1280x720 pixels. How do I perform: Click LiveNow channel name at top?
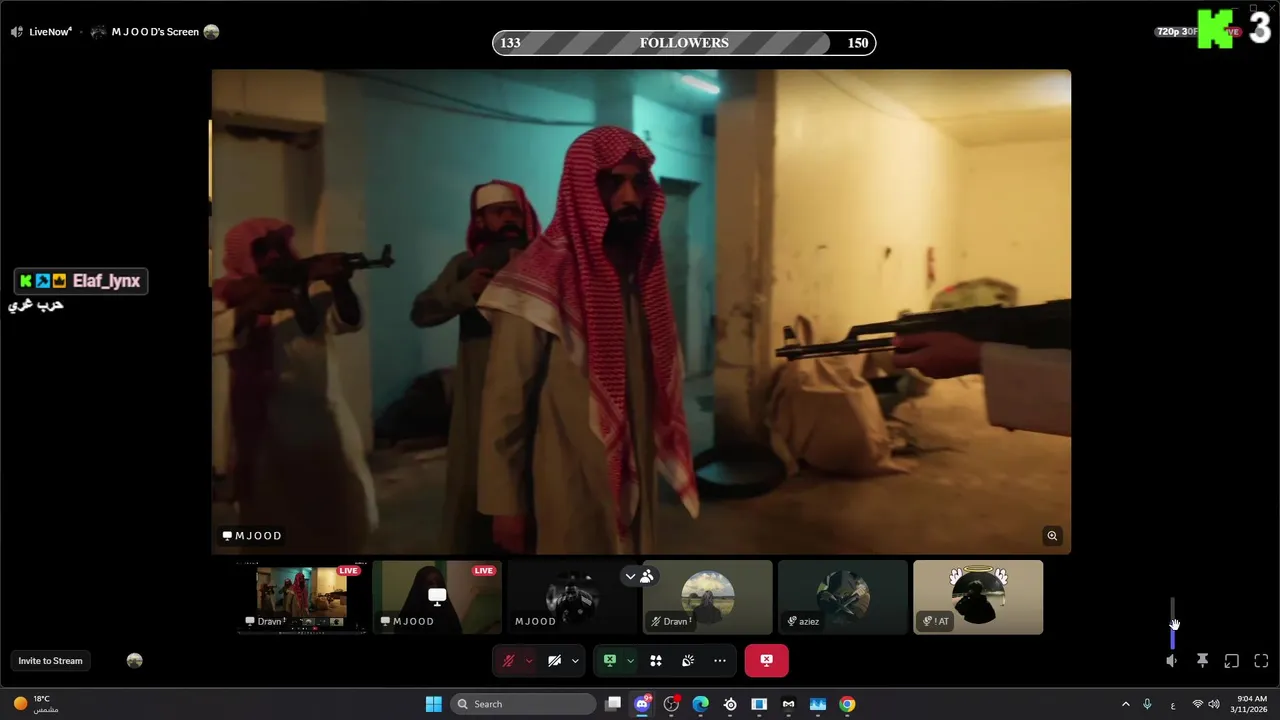click(x=50, y=32)
